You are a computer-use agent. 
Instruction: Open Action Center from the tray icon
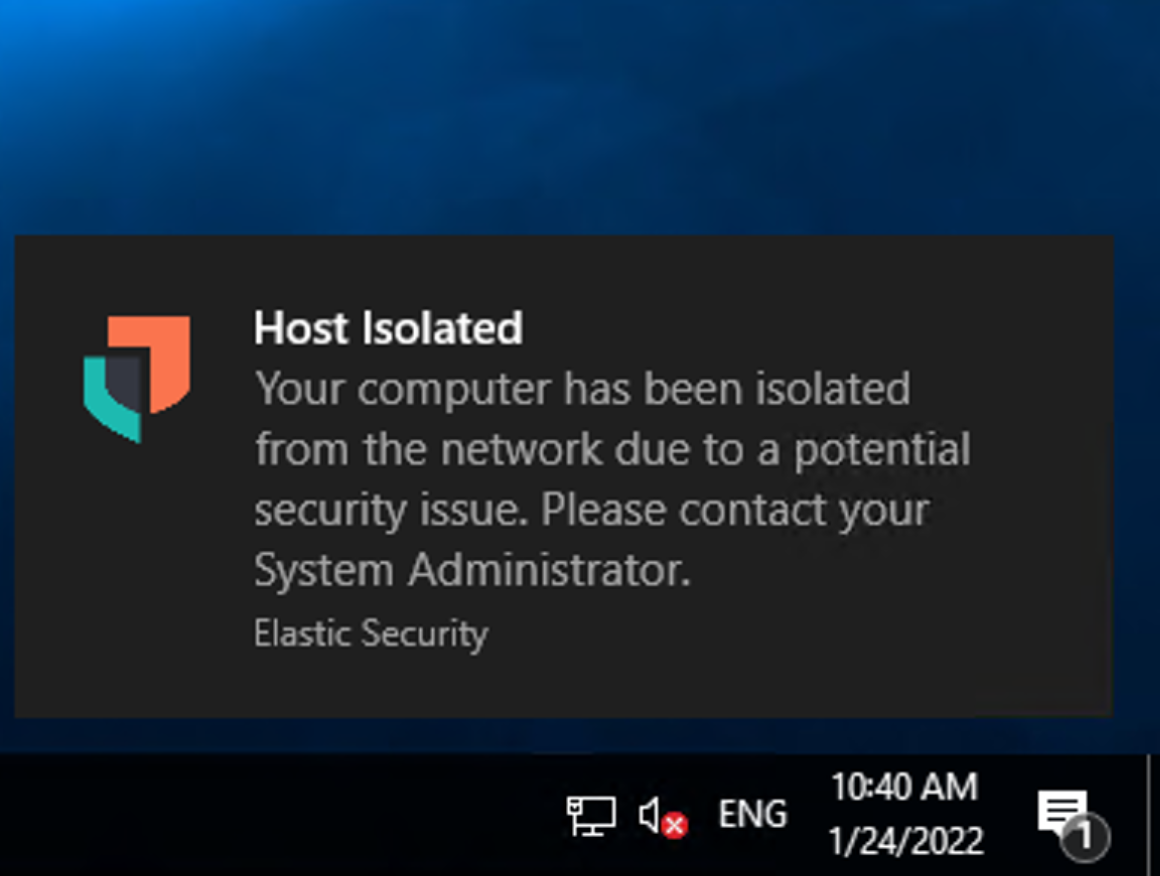click(x=1063, y=810)
